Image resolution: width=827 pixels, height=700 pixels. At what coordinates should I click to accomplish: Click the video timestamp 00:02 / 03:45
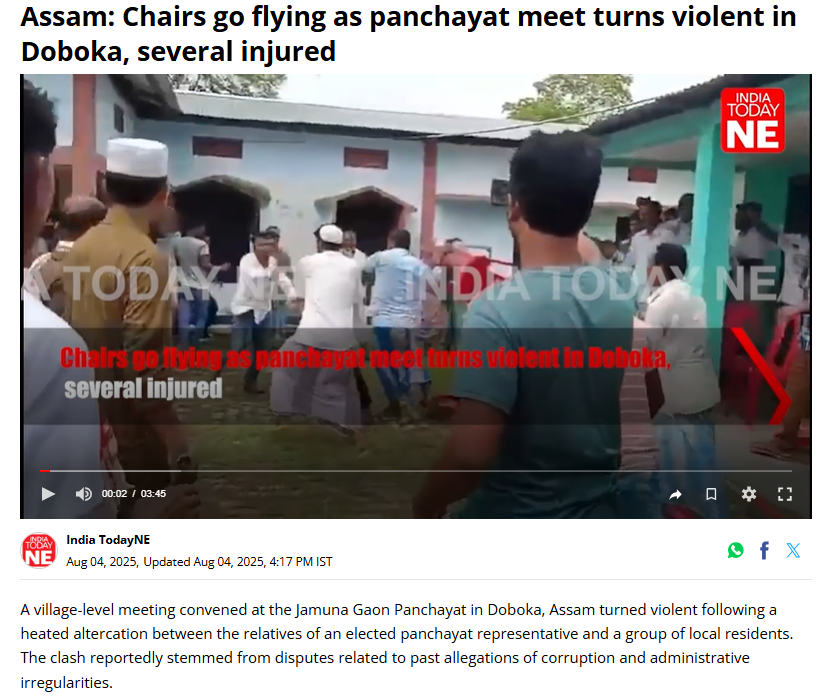133,494
